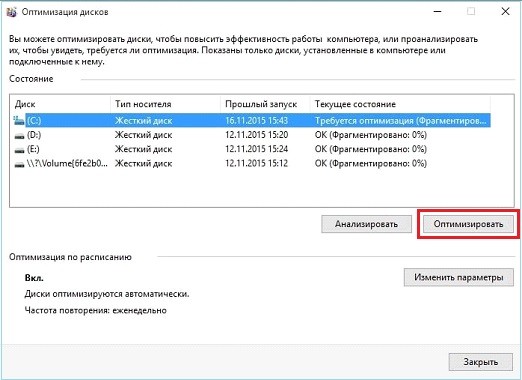This screenshot has width=522, height=380.
Task: Select the (D:) drive label text
Action: 34,135
